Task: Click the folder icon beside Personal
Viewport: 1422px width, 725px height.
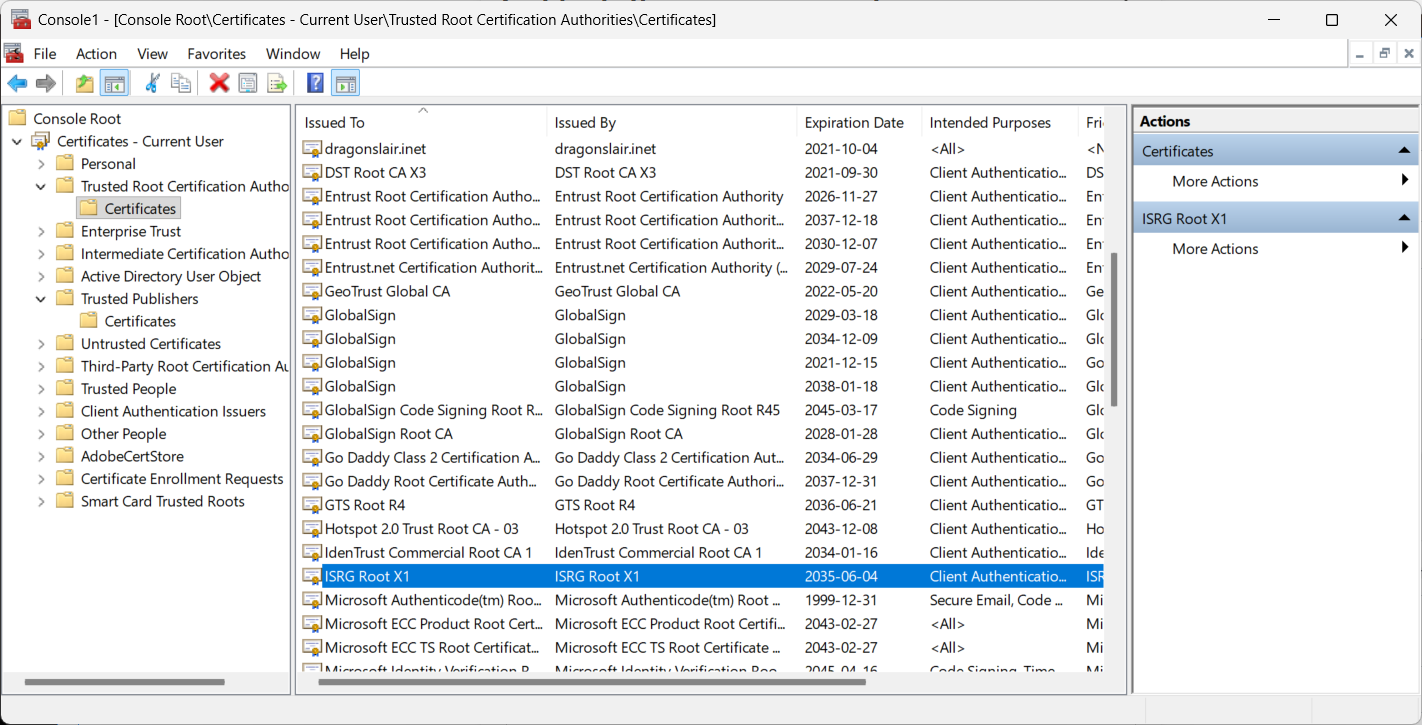Action: 65,163
